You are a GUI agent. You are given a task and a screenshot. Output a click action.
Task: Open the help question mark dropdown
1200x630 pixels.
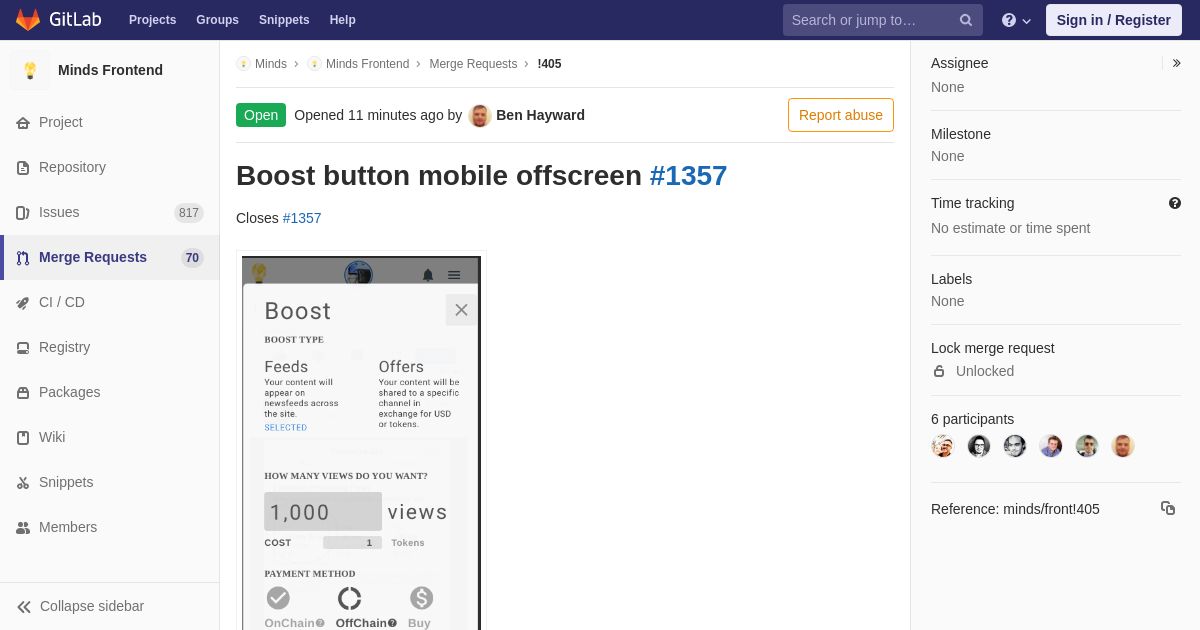pos(1016,20)
